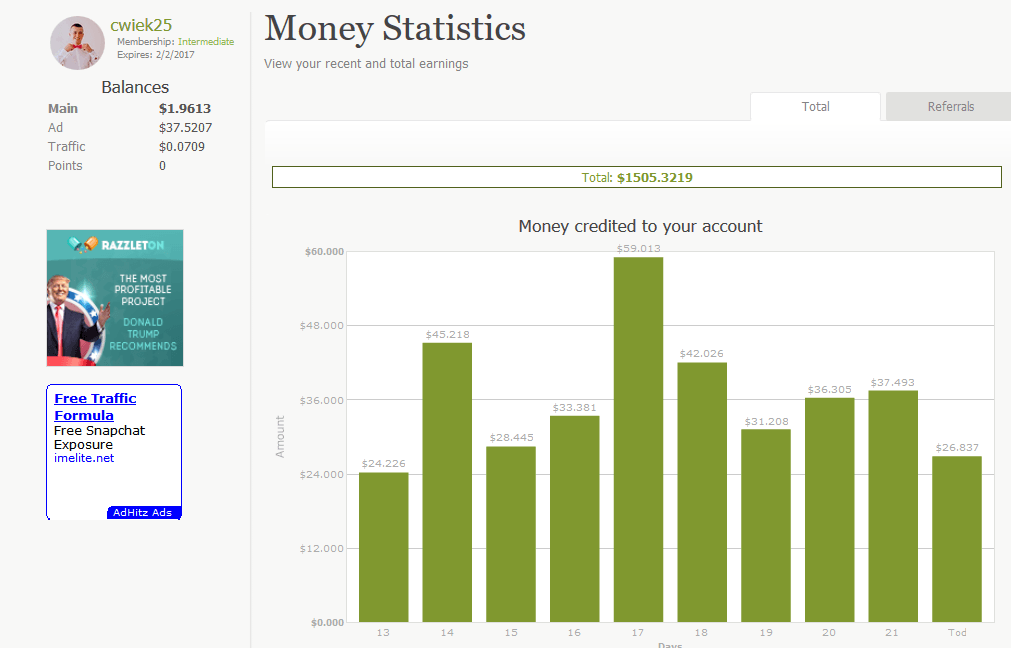1011x648 pixels.
Task: Click the Razzleton banner advertisement
Action: pos(115,298)
